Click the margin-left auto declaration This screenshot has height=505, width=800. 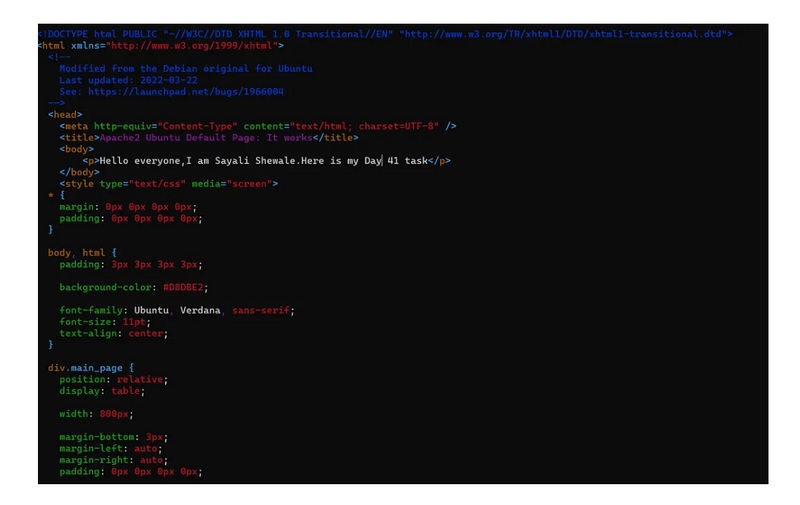109,449
